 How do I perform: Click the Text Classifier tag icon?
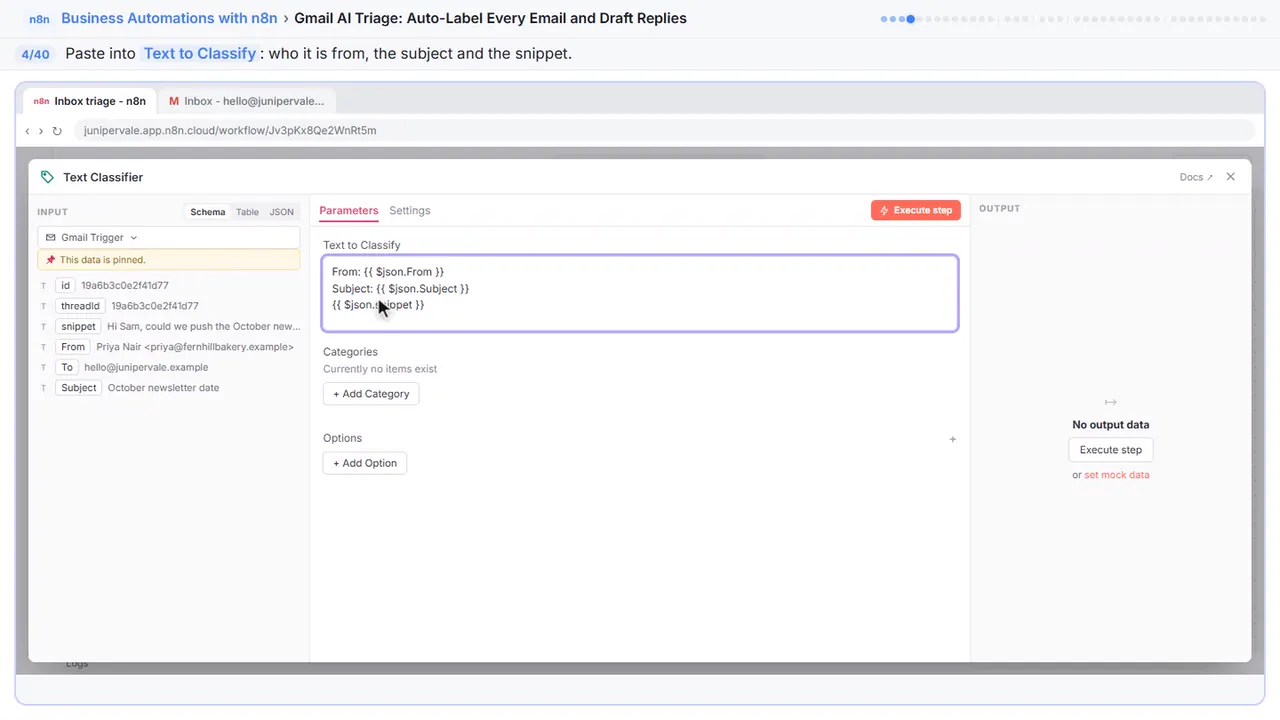pos(47,177)
